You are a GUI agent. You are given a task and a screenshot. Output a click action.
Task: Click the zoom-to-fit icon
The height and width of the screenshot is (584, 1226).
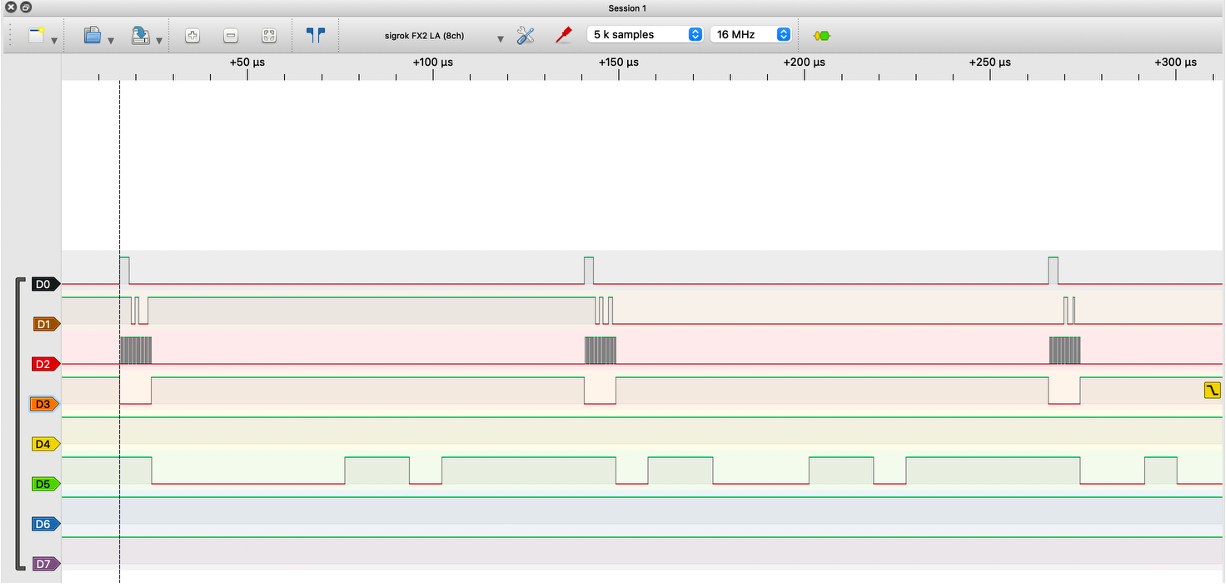tap(269, 35)
